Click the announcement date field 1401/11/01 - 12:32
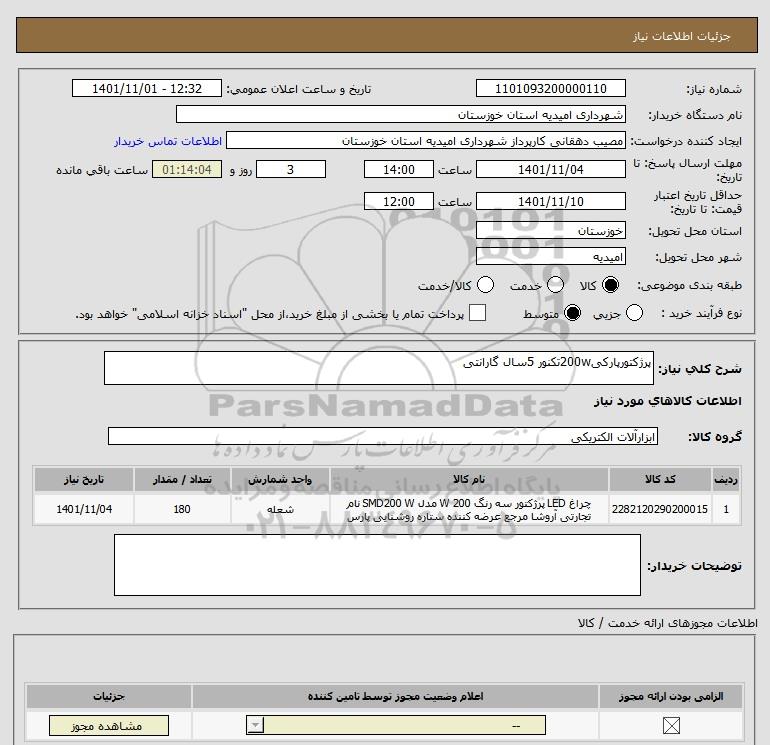 [147, 88]
